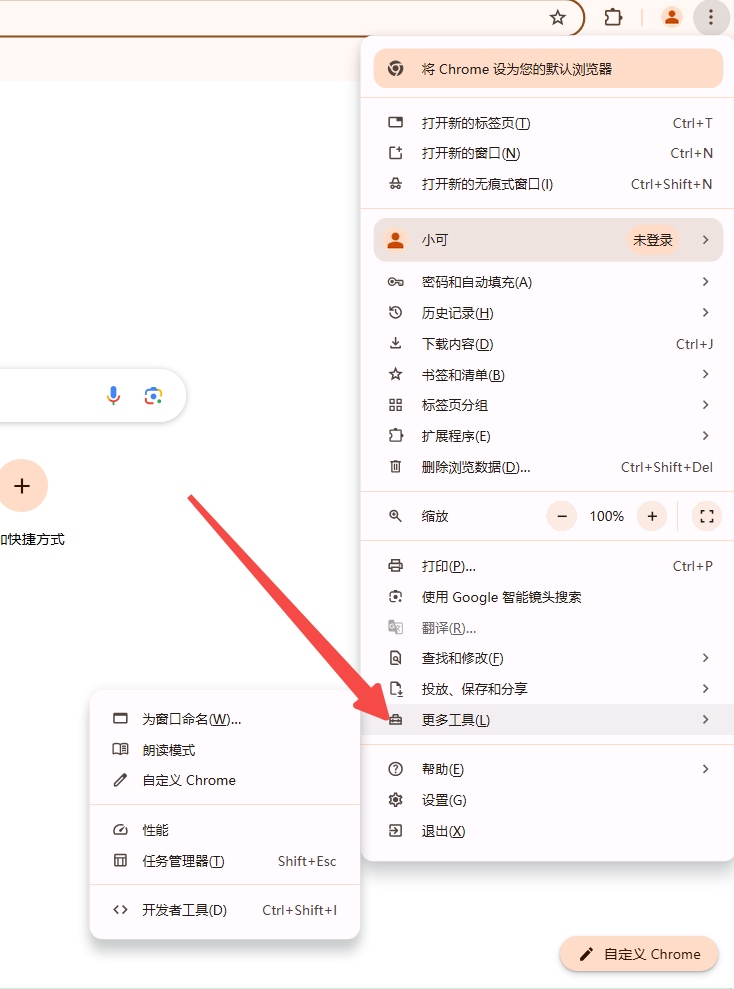734x989 pixels.
Task: Expand the 标签页分组 submenu chevron
Action: 706,404
